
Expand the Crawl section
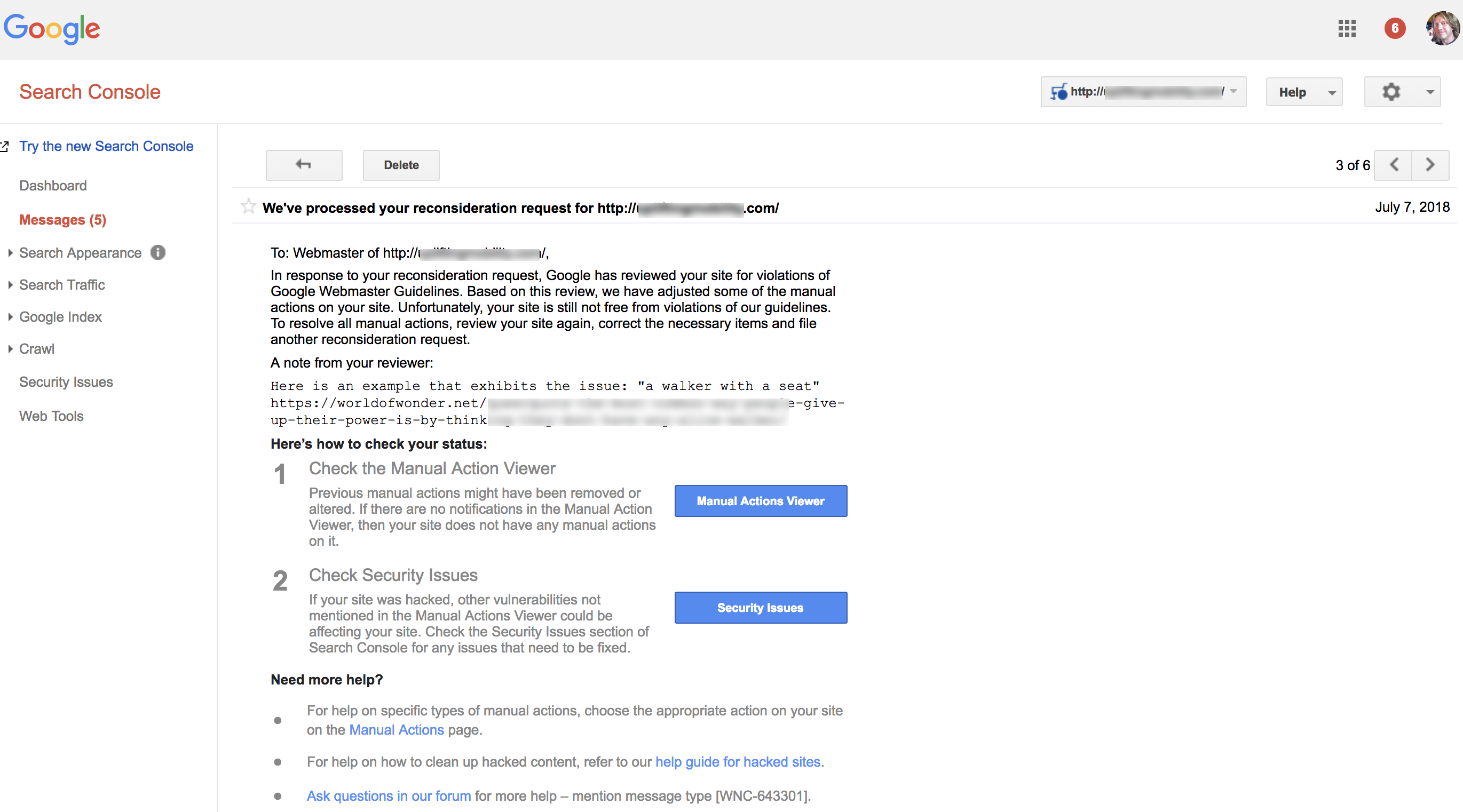coord(36,349)
